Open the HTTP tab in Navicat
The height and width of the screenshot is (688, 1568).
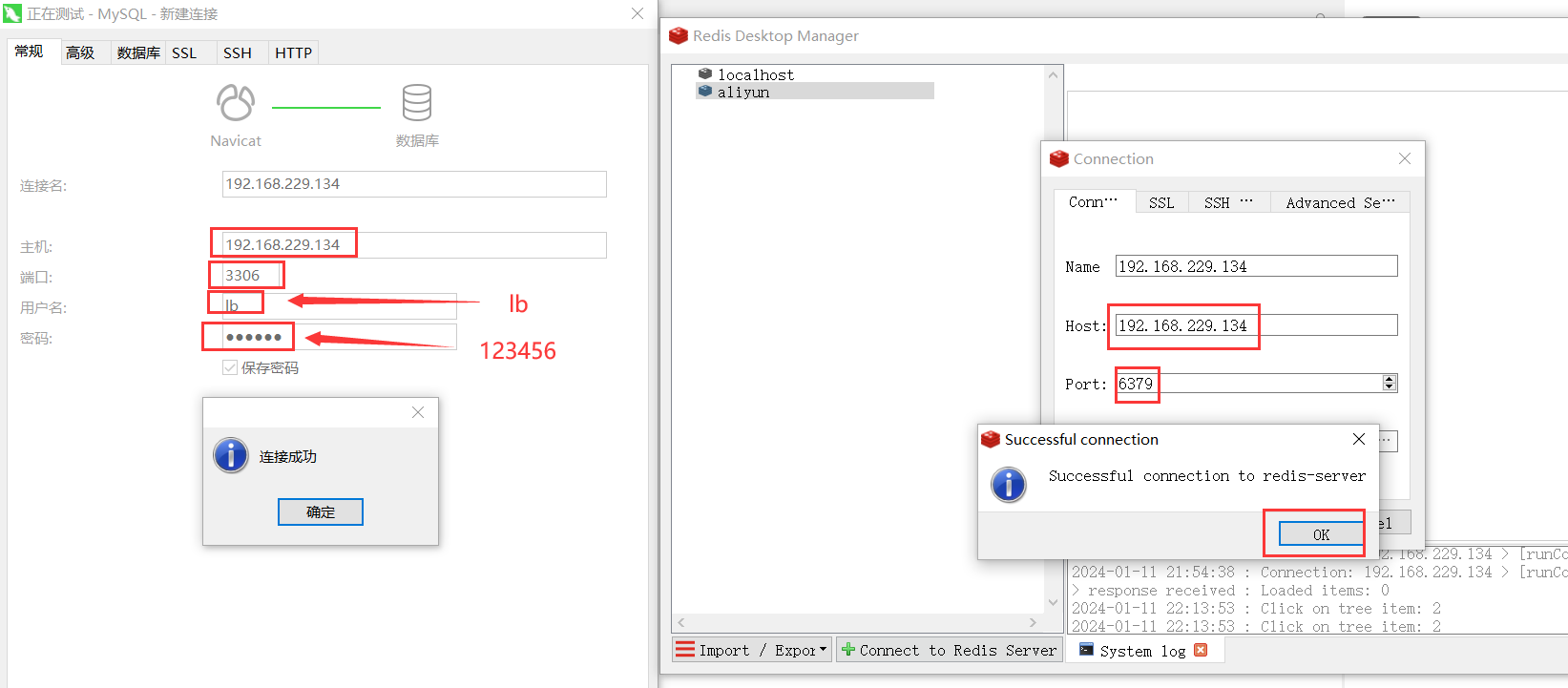(x=294, y=52)
